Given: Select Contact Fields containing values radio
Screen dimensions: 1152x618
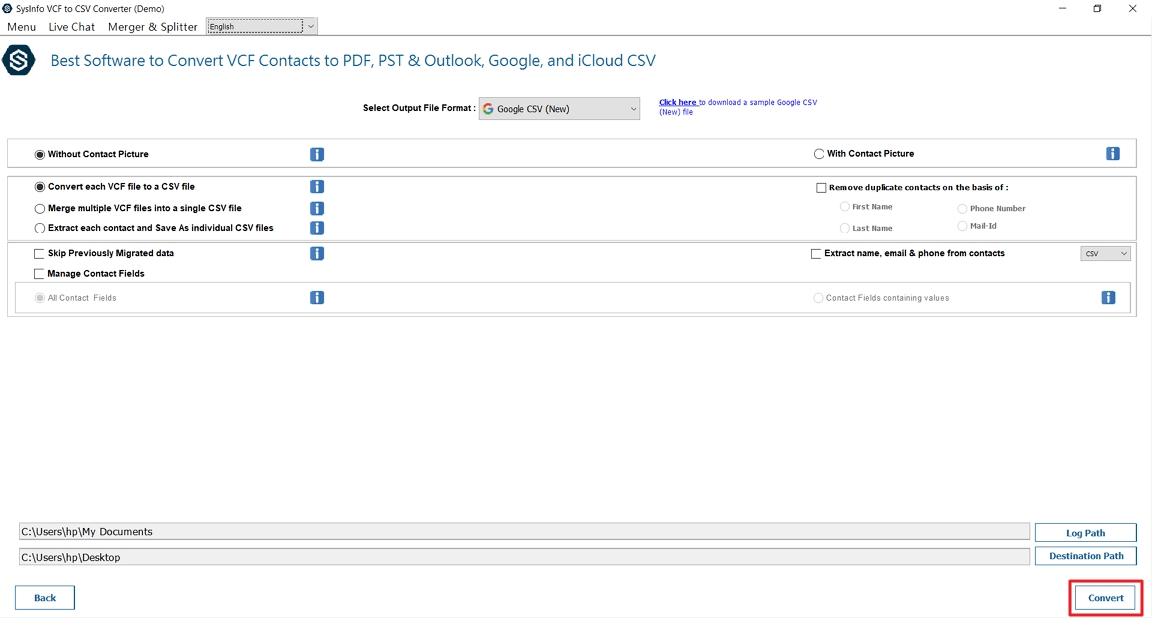Looking at the screenshot, I should [x=818, y=298].
